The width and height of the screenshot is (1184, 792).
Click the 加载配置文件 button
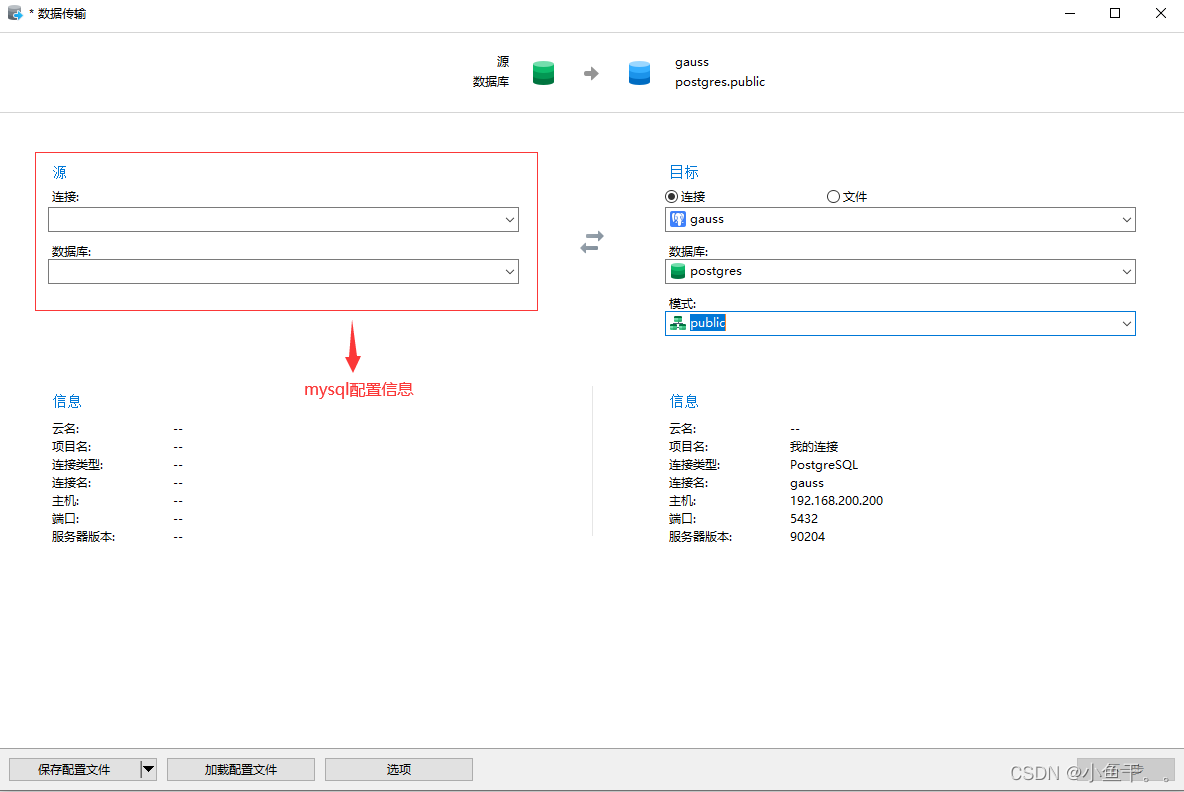tap(240, 769)
